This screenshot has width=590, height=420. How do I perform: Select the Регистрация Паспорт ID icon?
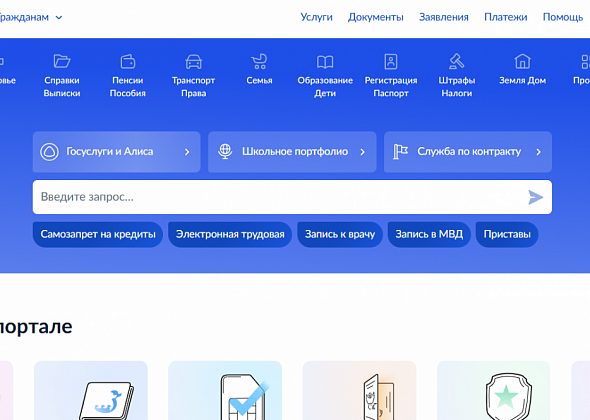coord(391,61)
